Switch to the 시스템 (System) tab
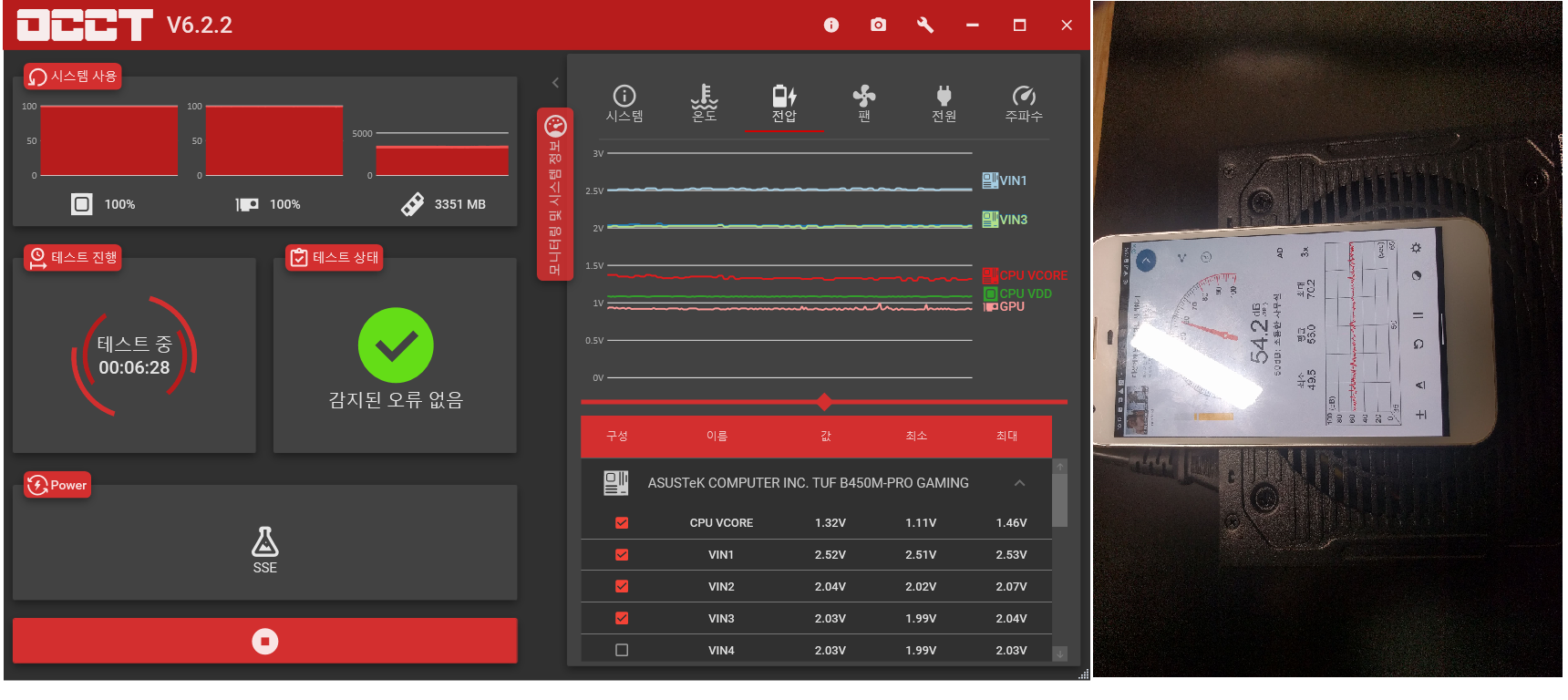 [x=624, y=104]
